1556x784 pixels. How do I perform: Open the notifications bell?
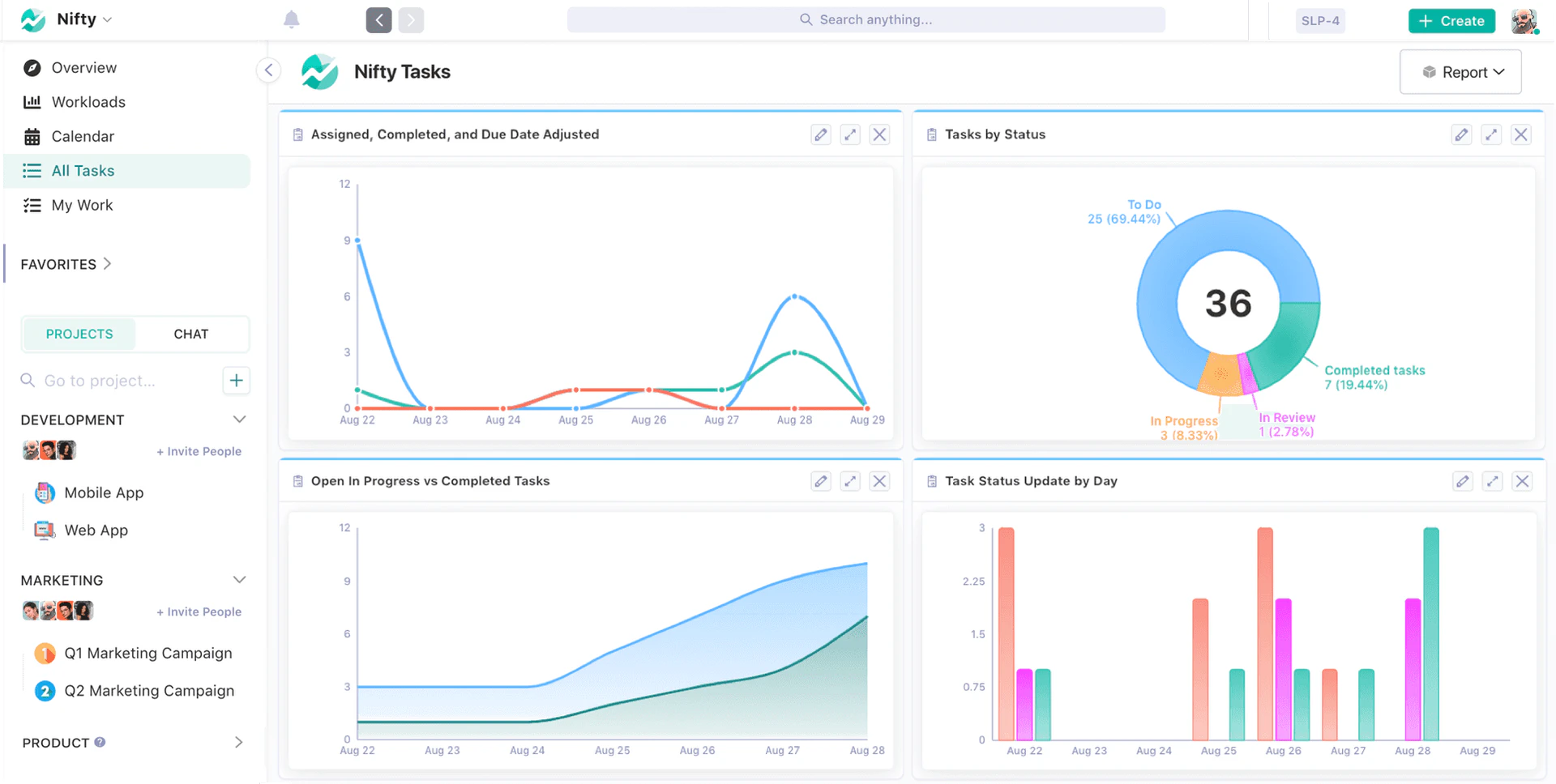[x=293, y=19]
